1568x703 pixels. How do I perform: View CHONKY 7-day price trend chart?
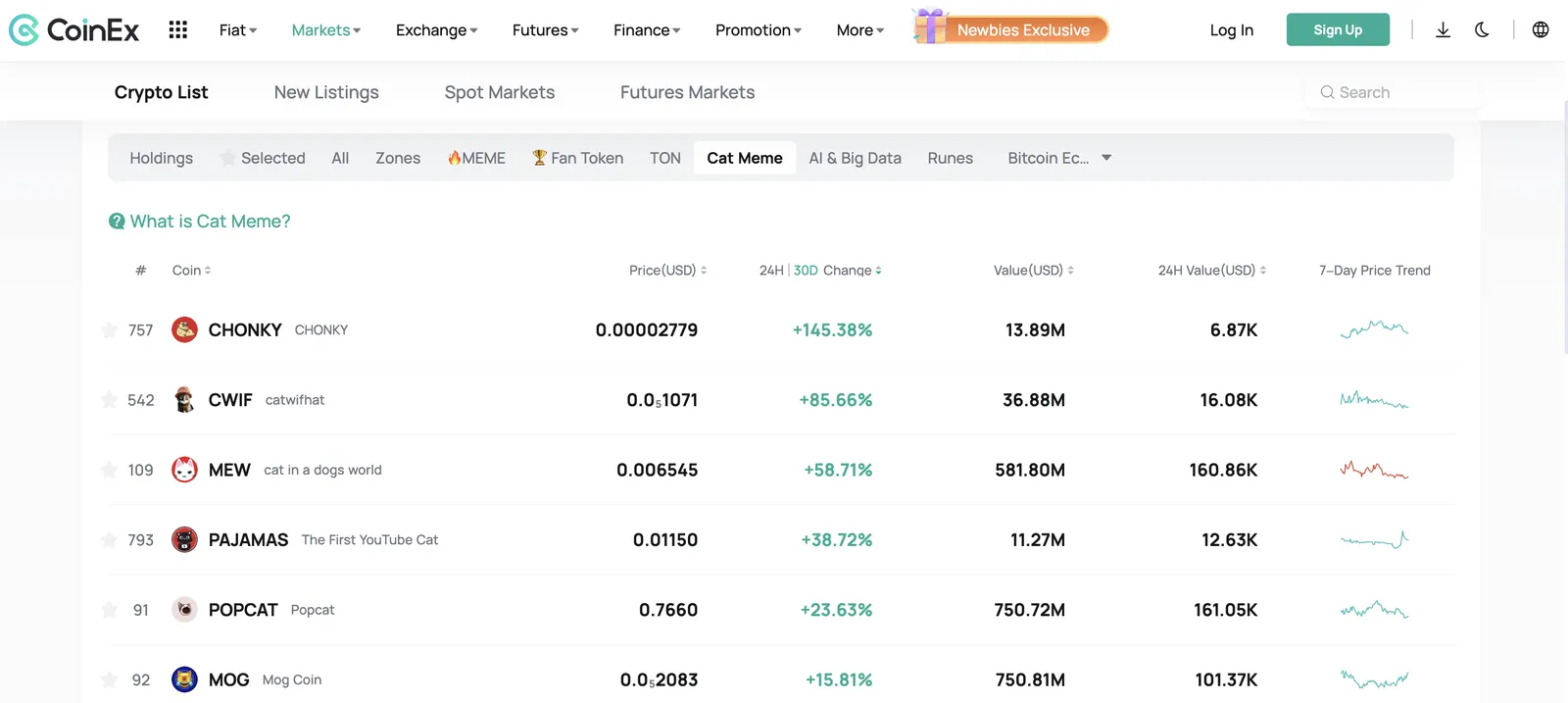(x=1374, y=329)
